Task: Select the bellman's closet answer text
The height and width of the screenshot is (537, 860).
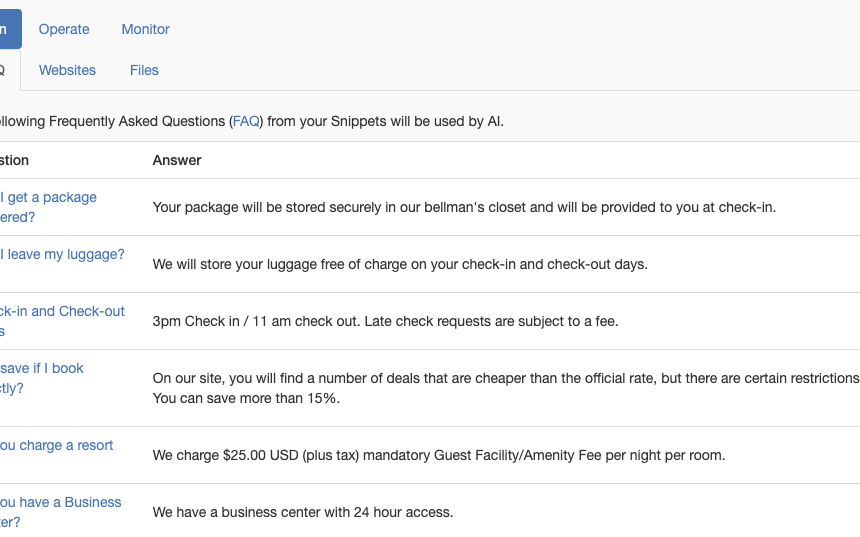Action: pos(464,207)
